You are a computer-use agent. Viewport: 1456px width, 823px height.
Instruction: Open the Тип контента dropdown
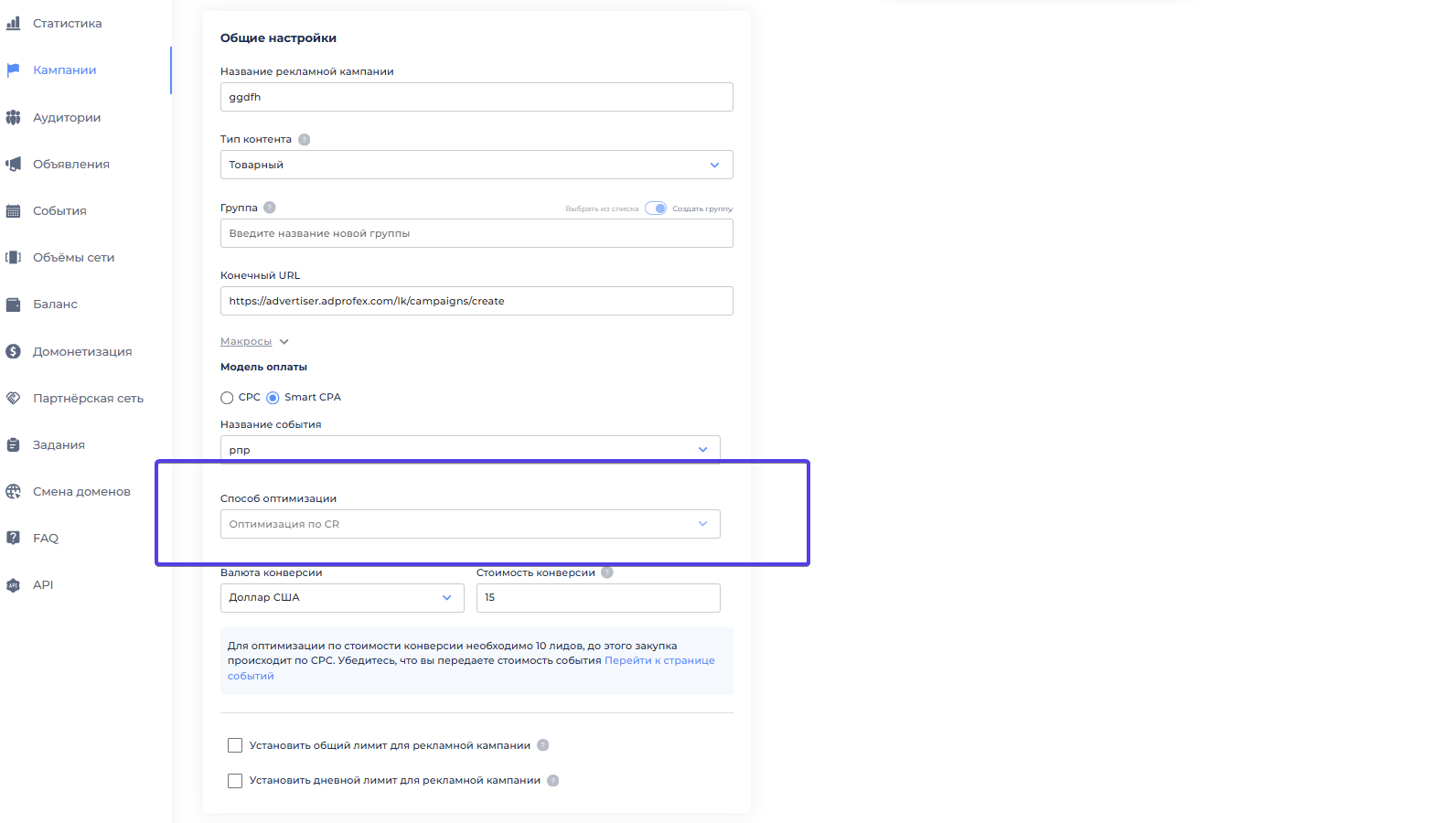tap(476, 165)
